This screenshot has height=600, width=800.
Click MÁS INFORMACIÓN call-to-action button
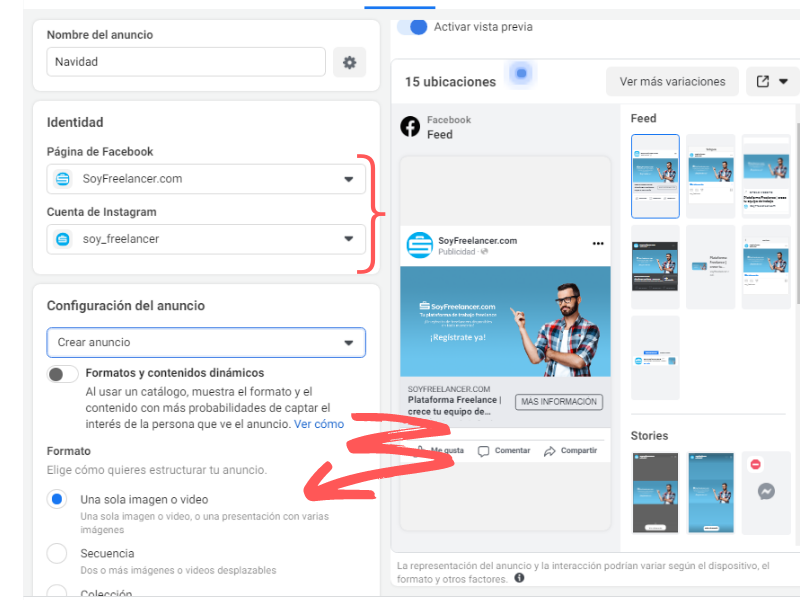click(559, 402)
